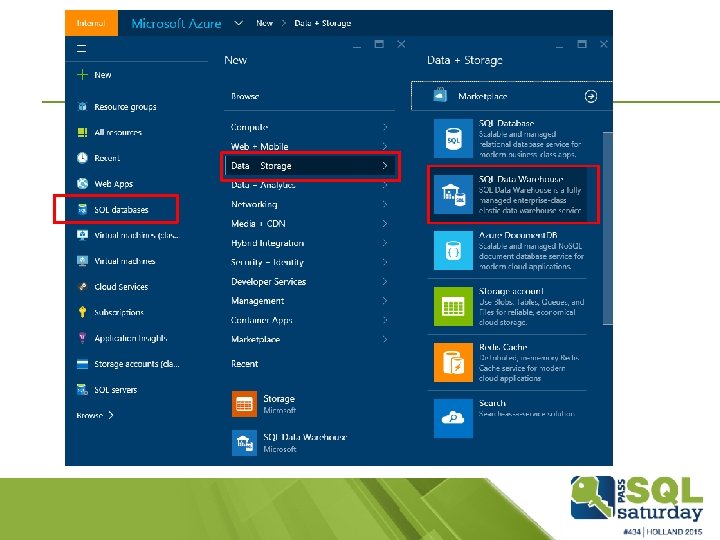Image resolution: width=720 pixels, height=540 pixels.
Task: Open the SQL databases sidebar label
Action: [121, 210]
